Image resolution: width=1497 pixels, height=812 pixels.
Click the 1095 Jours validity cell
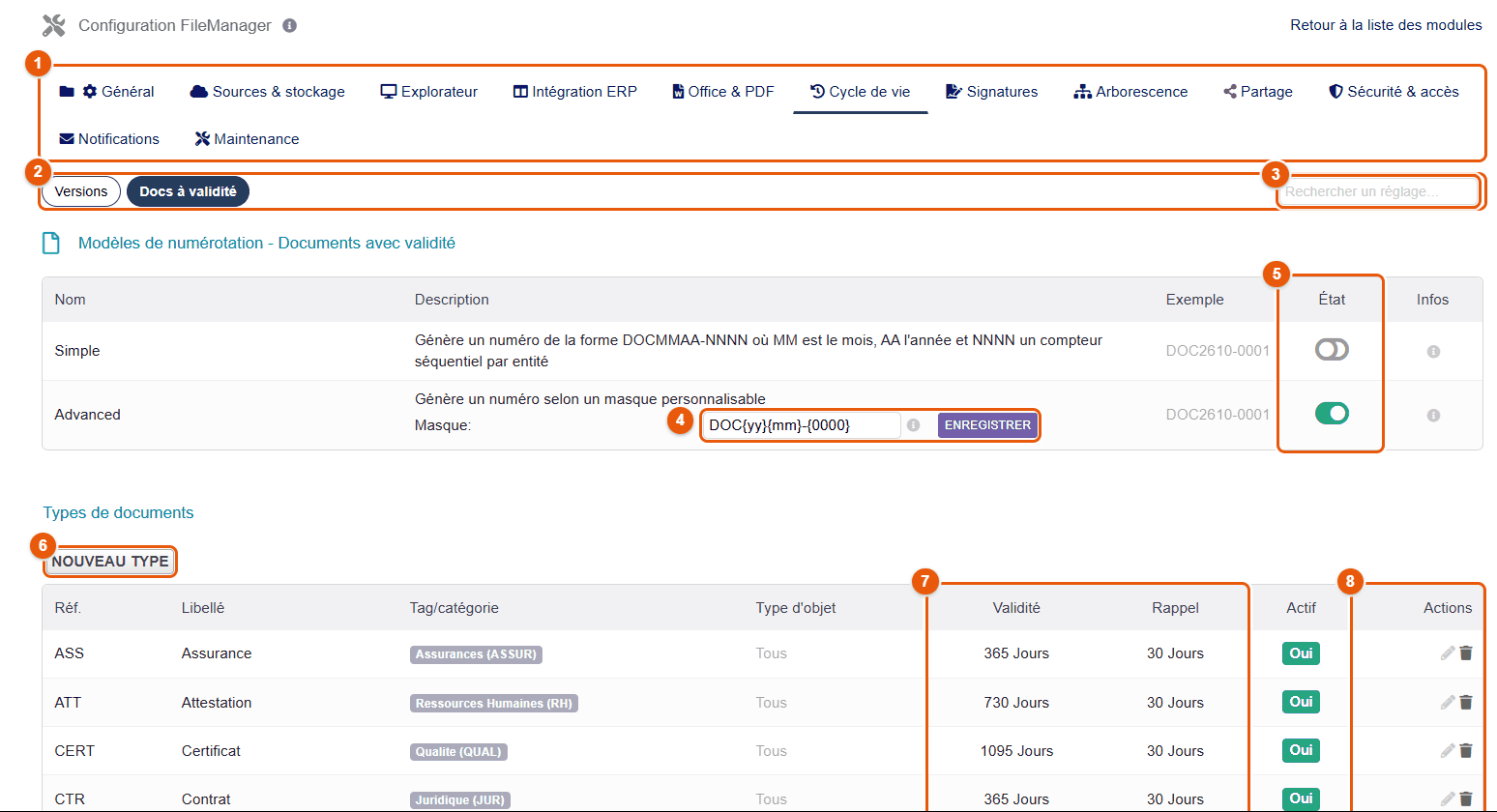point(1016,750)
